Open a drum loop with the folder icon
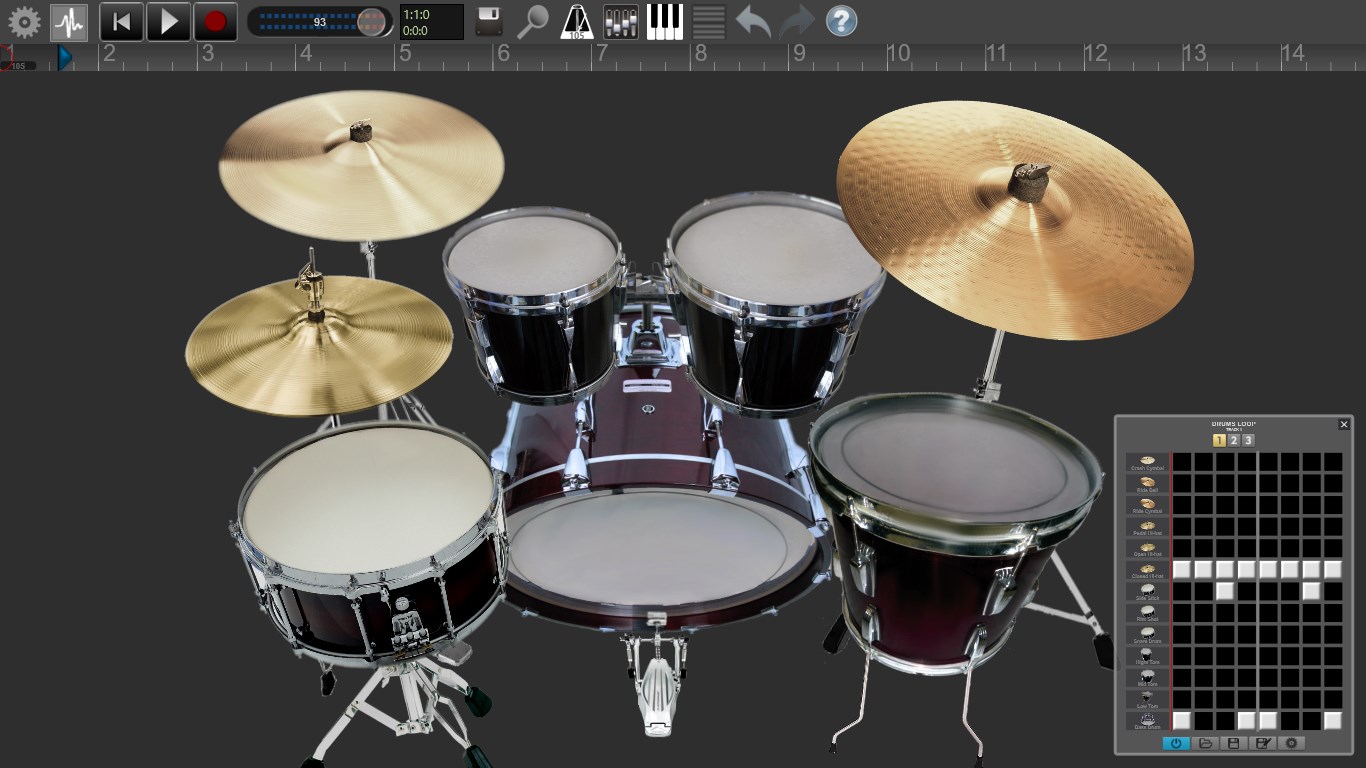The height and width of the screenshot is (768, 1366). [1206, 742]
